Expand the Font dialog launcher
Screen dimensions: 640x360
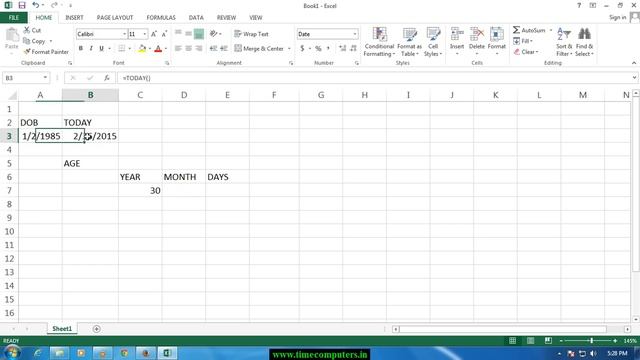pyautogui.click(x=167, y=63)
